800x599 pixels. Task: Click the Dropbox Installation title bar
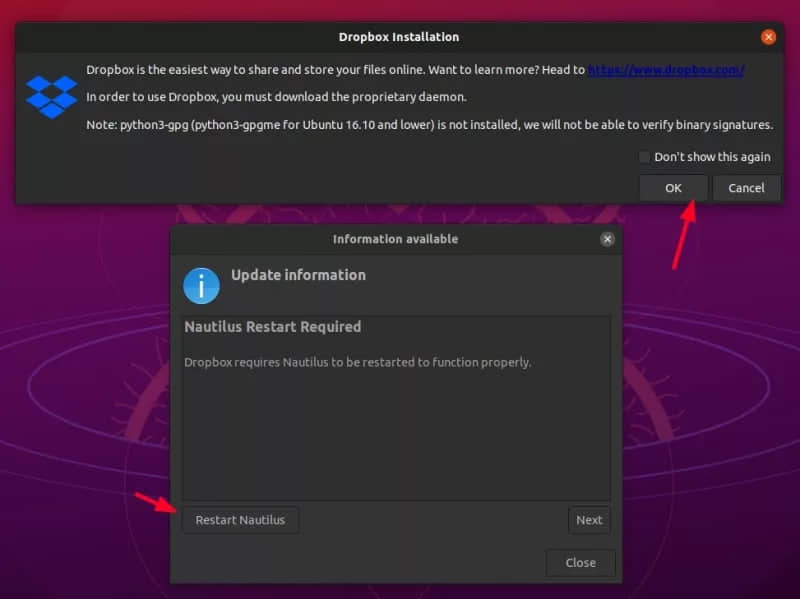click(x=399, y=37)
